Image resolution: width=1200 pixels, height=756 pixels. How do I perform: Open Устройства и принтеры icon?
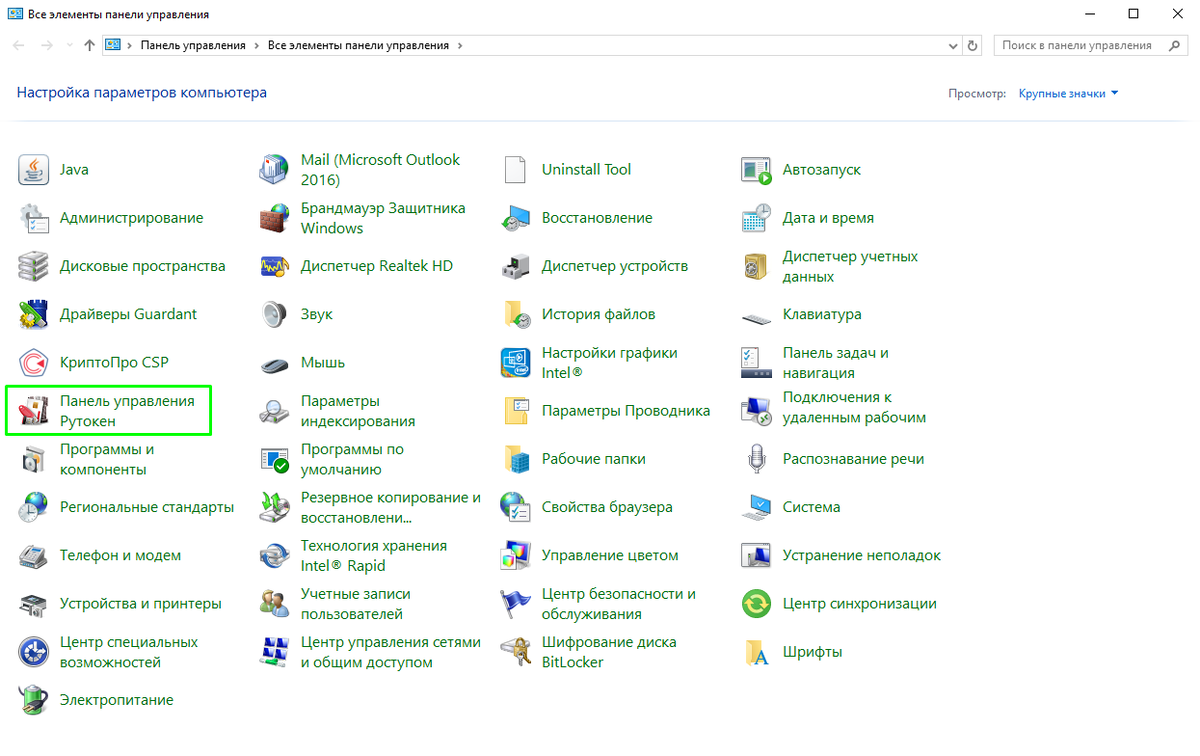click(34, 604)
